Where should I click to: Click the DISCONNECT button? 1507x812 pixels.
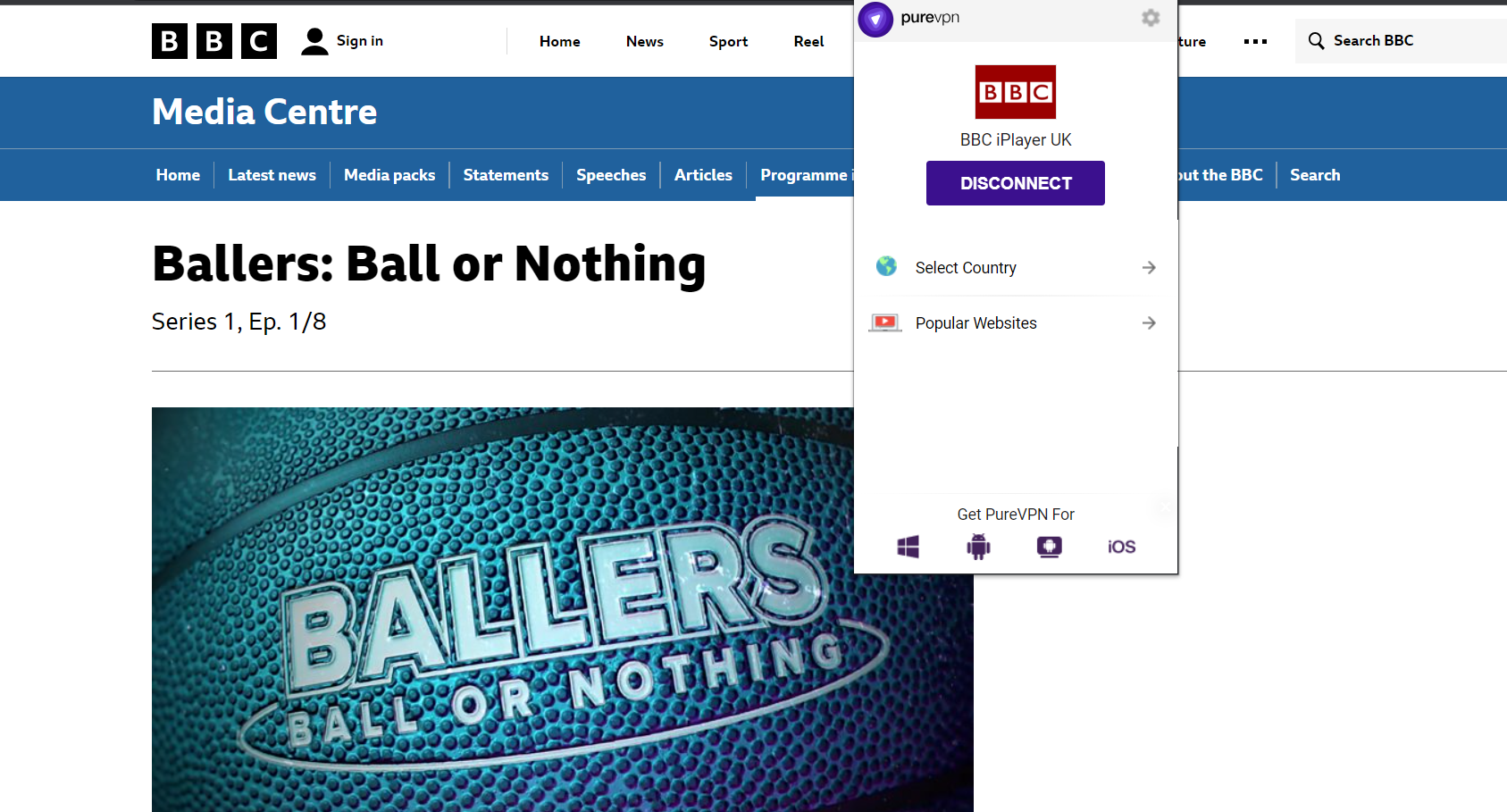click(1015, 182)
